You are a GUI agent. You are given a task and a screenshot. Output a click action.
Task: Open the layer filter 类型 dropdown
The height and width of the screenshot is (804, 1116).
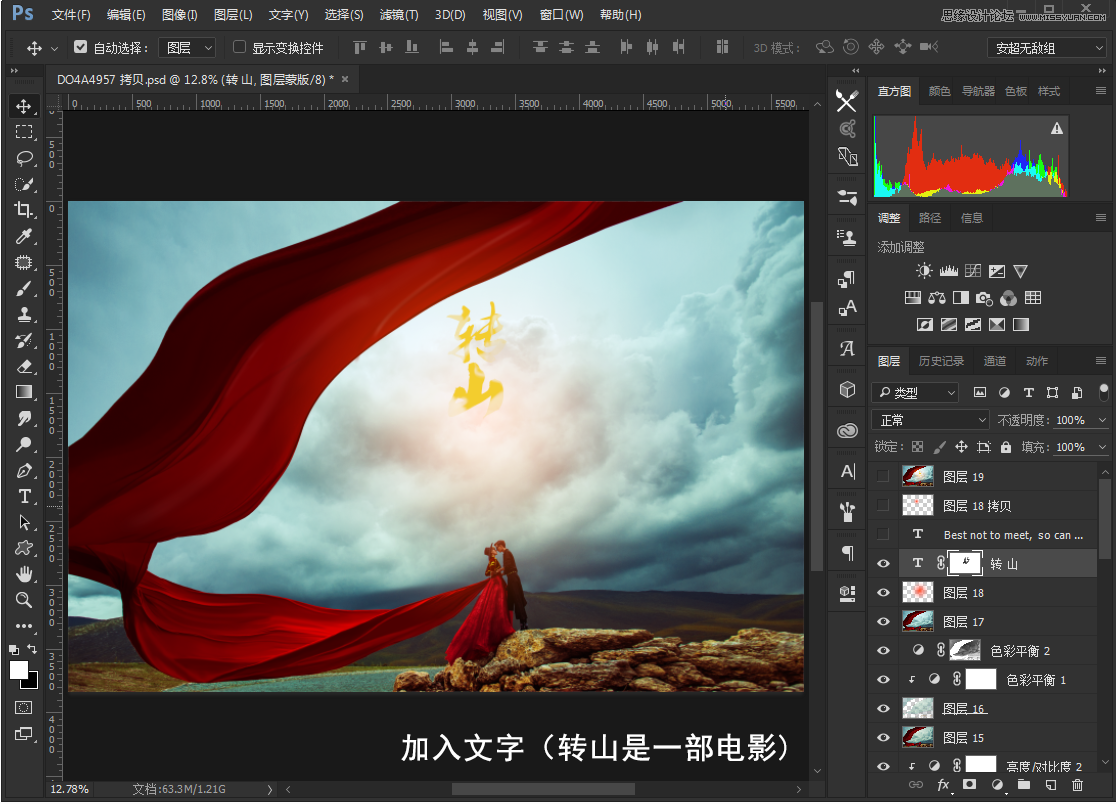pos(915,393)
